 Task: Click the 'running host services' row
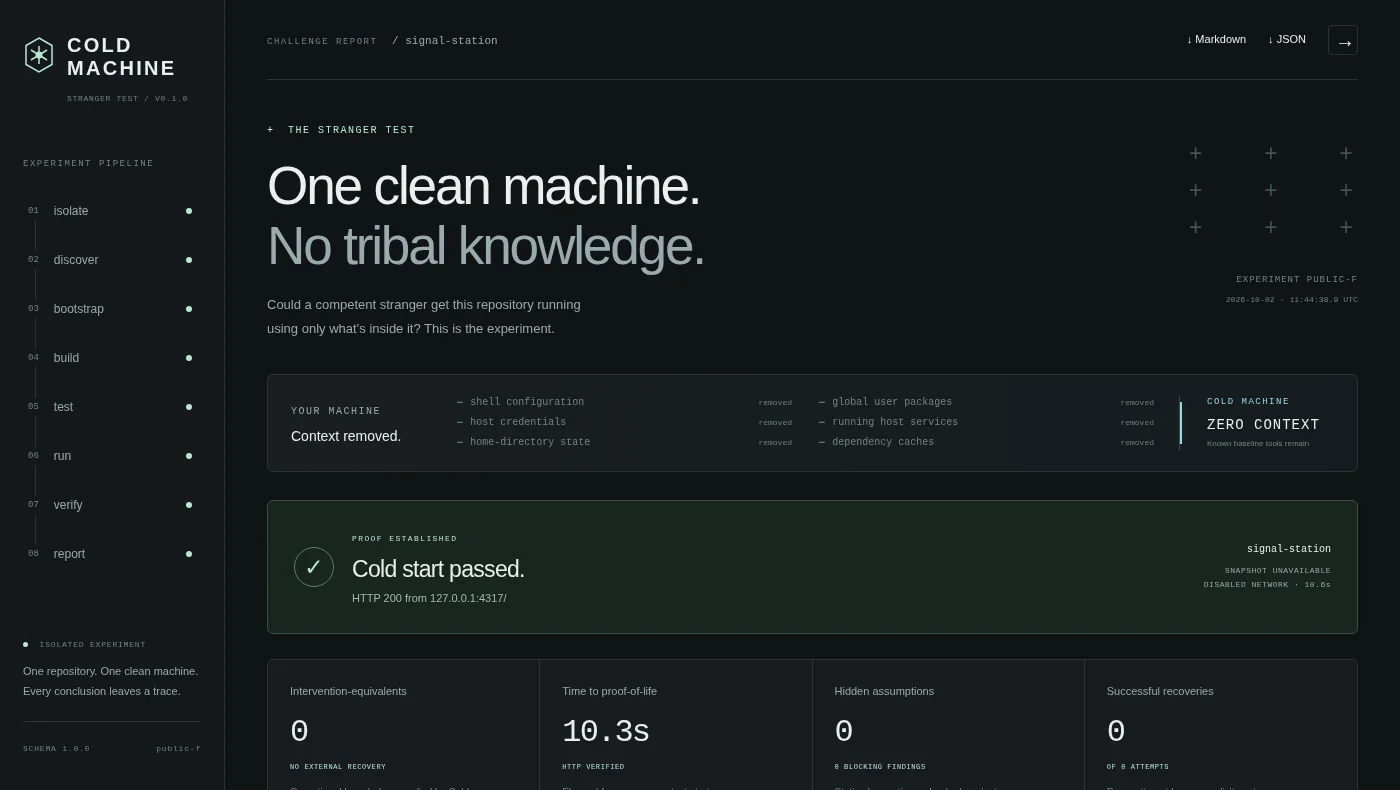986,422
